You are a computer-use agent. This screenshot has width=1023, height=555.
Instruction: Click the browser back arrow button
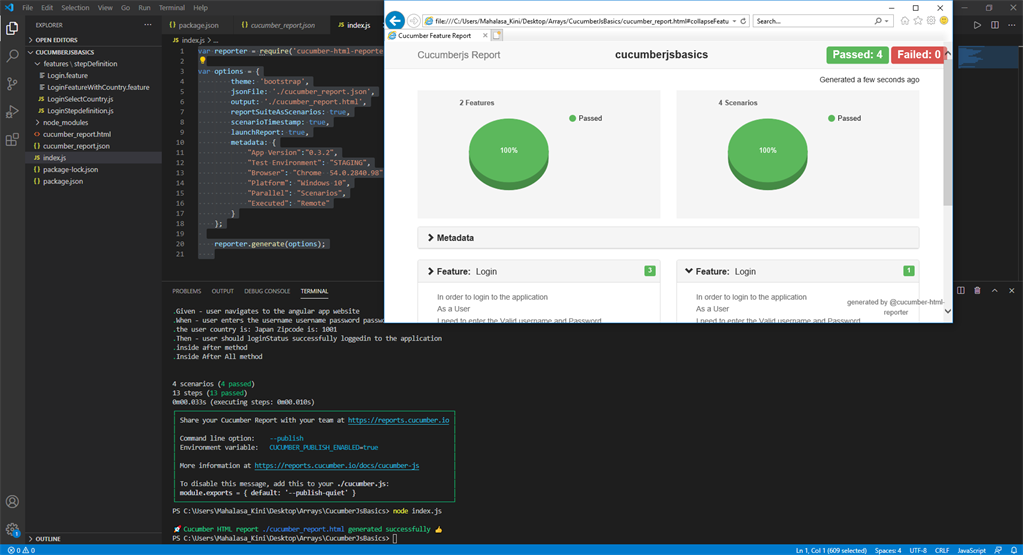tap(395, 20)
